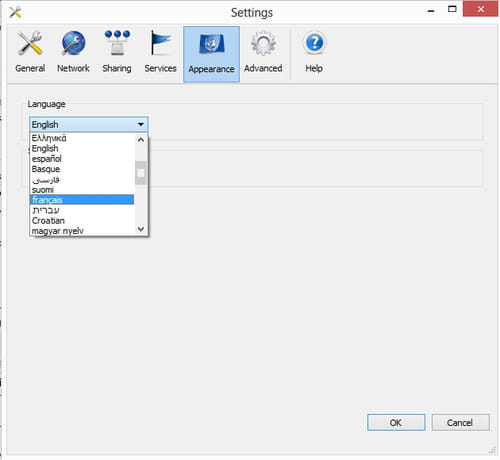Select the Appearance flag icon
This screenshot has width=500, height=460.
[x=211, y=44]
